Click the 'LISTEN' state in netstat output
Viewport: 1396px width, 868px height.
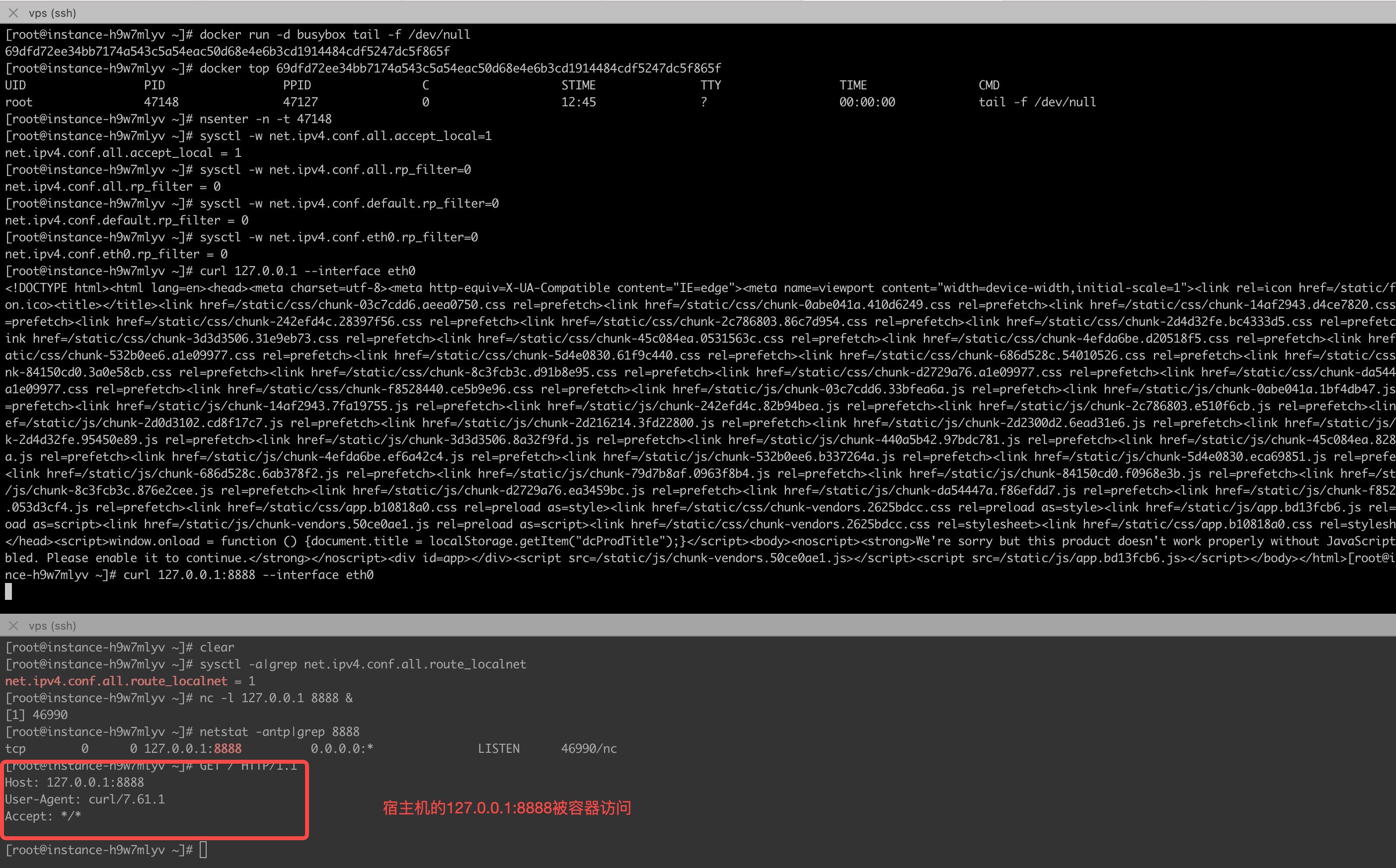(498, 749)
